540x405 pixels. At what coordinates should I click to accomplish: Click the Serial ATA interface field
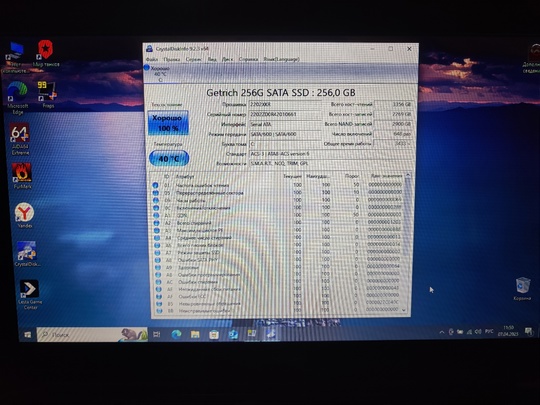point(285,124)
